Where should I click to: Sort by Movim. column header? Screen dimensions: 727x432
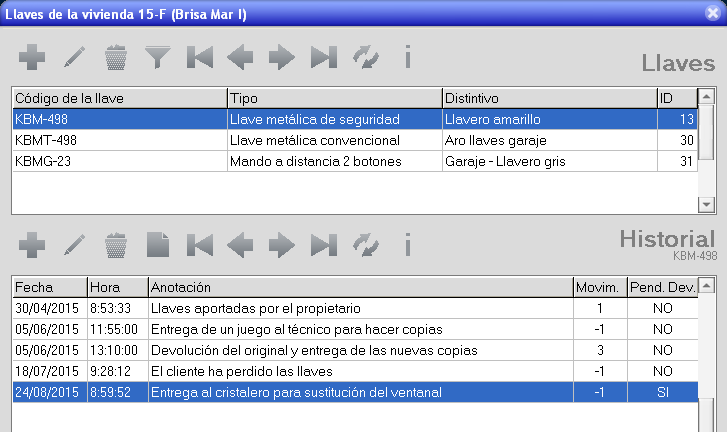[x=600, y=287]
